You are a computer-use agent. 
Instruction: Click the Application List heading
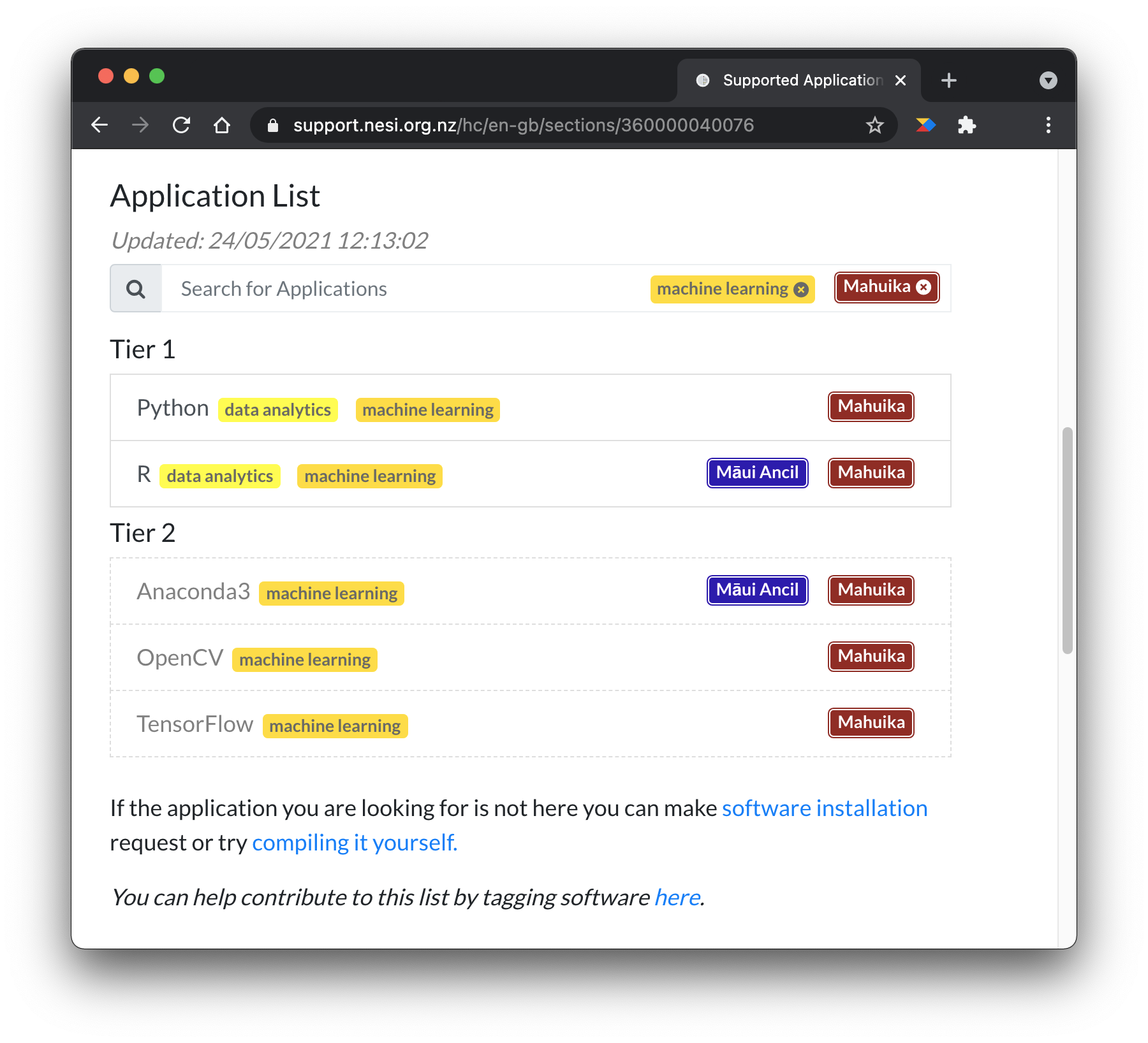point(215,196)
